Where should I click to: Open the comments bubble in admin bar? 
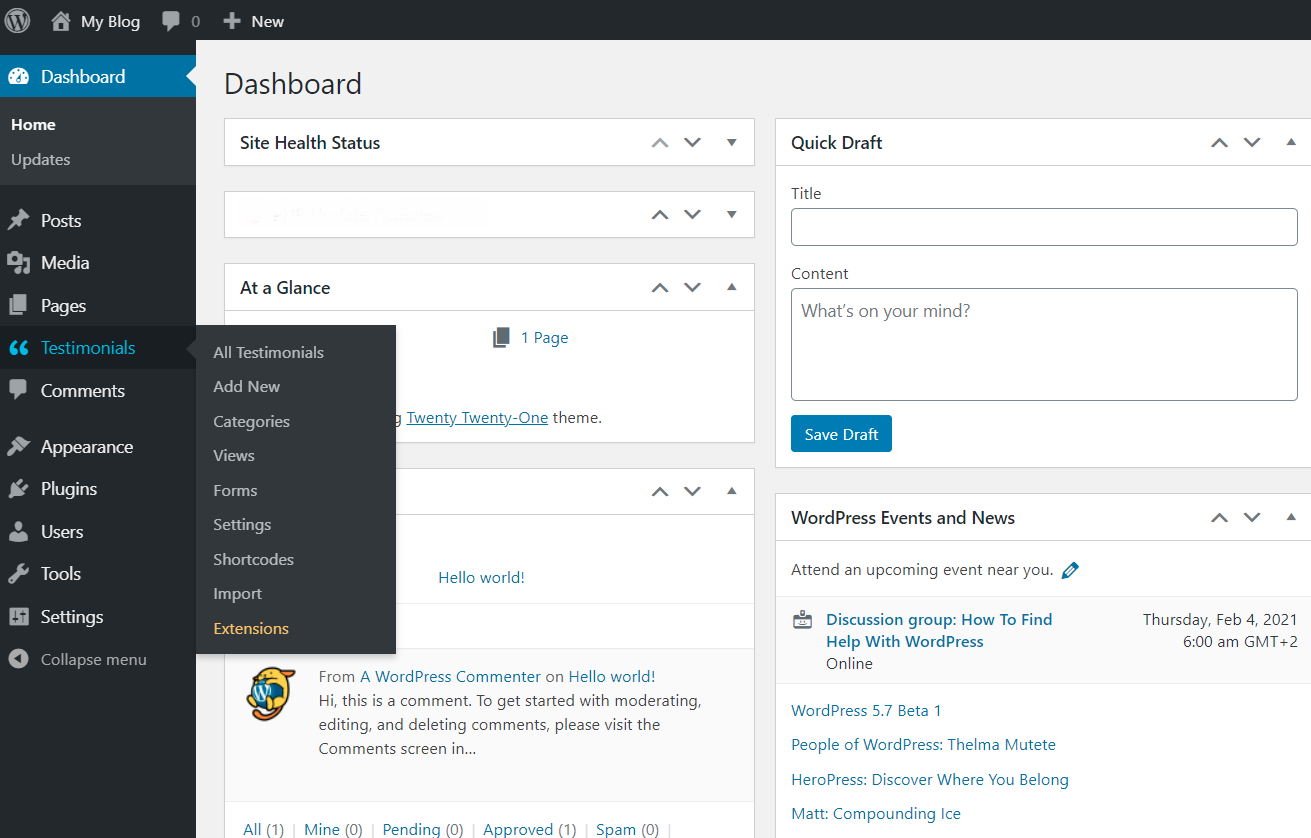click(171, 21)
